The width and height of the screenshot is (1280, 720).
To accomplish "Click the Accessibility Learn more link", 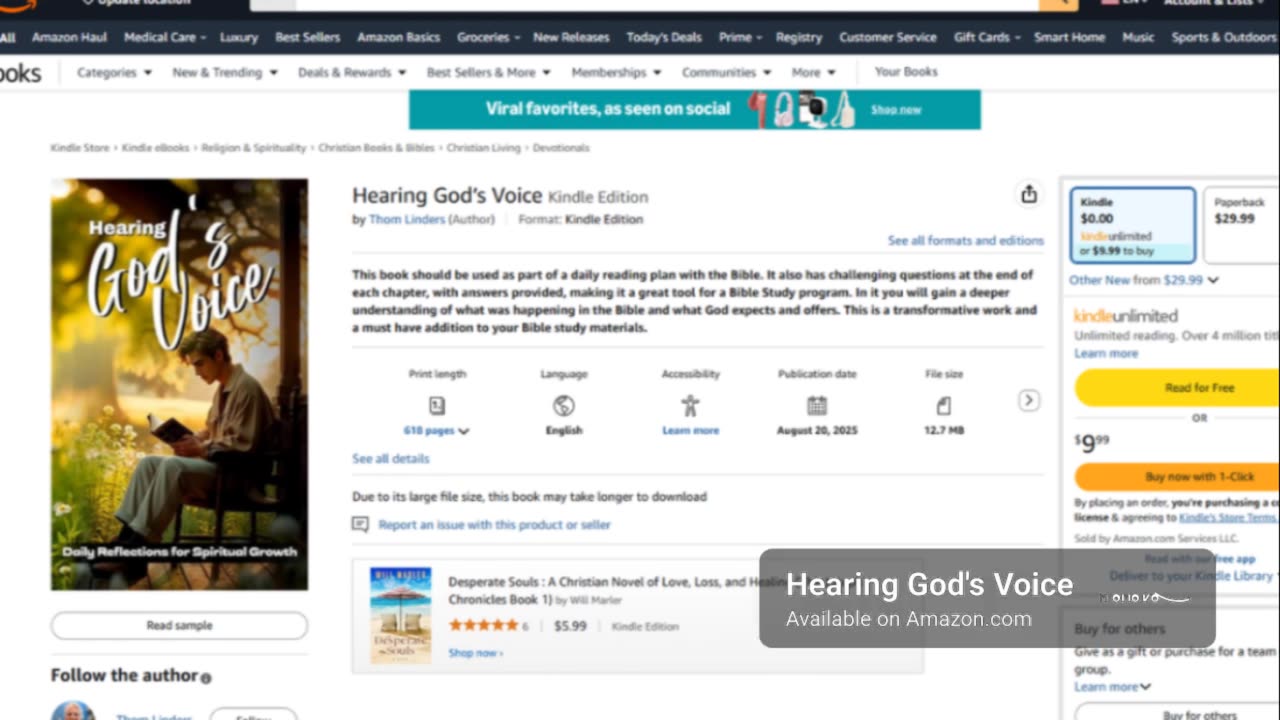I will point(690,430).
